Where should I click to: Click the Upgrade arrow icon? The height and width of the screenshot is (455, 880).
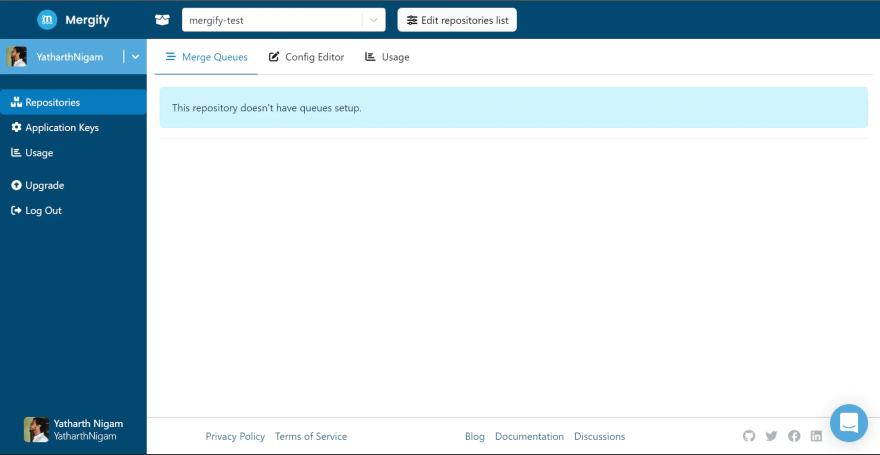(x=16, y=185)
